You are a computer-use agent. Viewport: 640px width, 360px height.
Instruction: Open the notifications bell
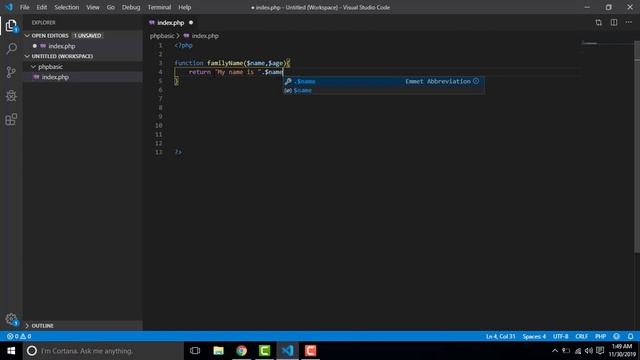(x=630, y=336)
